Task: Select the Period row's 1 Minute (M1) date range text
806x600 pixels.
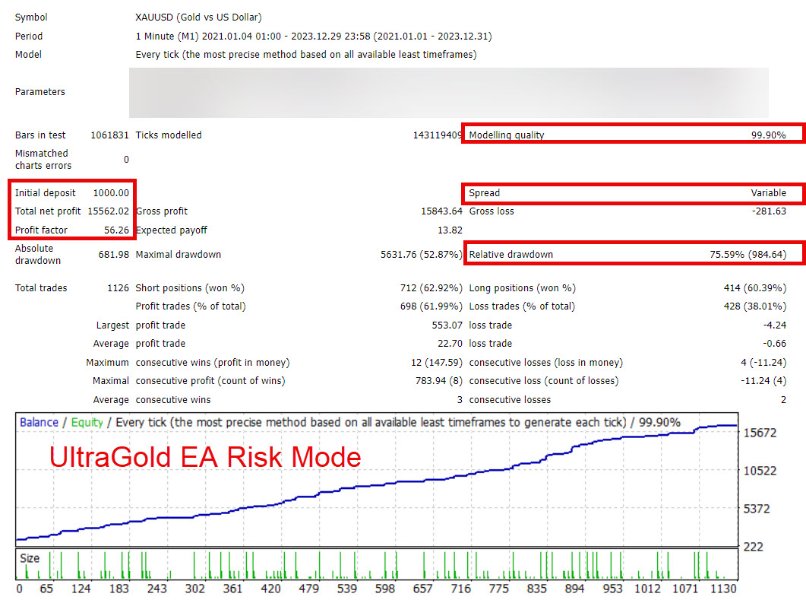Action: pos(314,37)
